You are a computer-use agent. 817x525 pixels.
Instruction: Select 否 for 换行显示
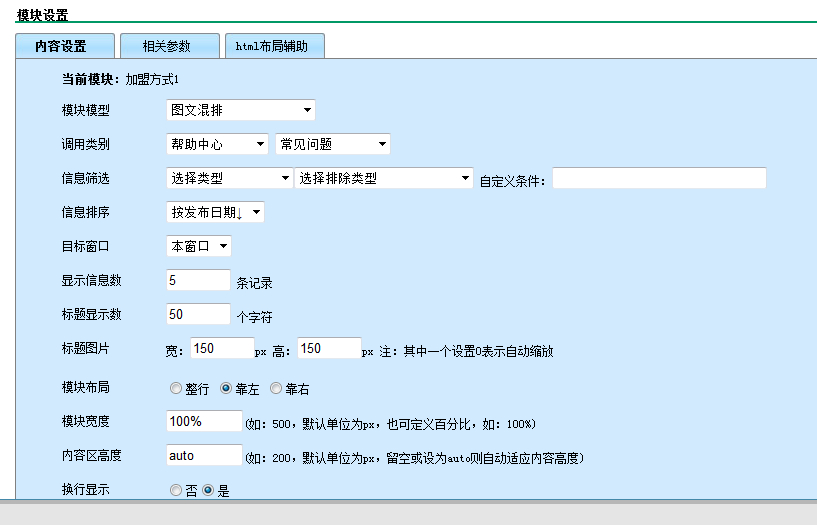coord(176,490)
